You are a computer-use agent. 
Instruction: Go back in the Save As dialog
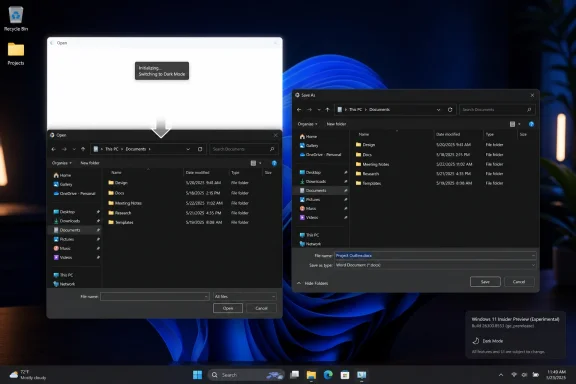299,110
